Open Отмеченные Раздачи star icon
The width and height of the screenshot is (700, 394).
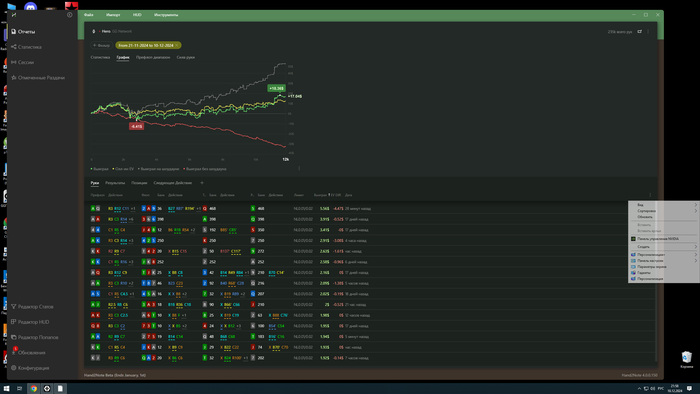click(x=13, y=77)
